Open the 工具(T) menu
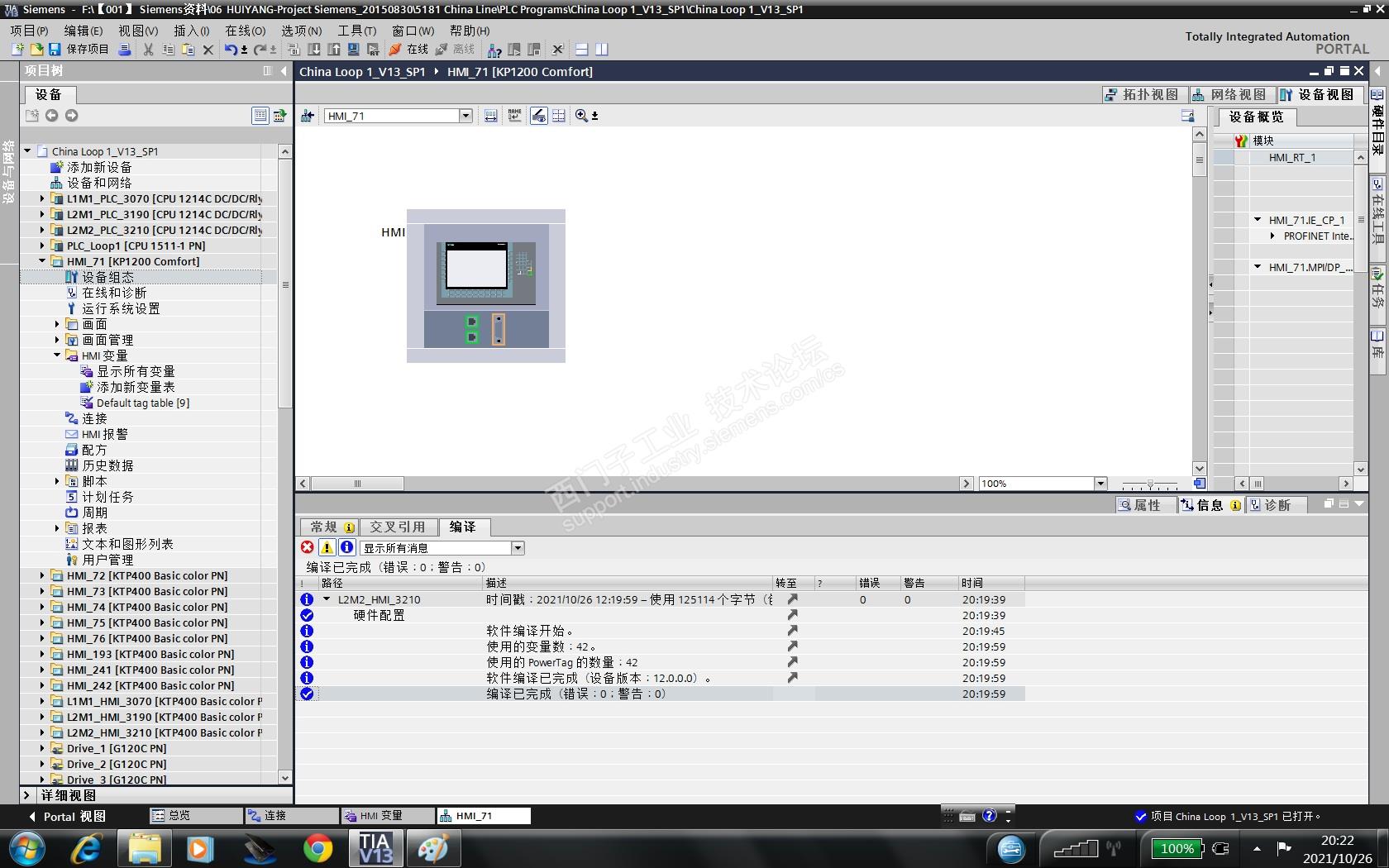The width and height of the screenshot is (1389, 868). (x=356, y=31)
